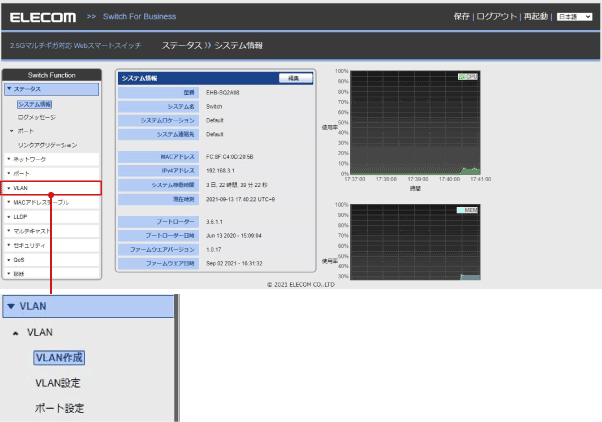Expand the QoS menu section
This screenshot has height=422, width=602.
[x=51, y=258]
